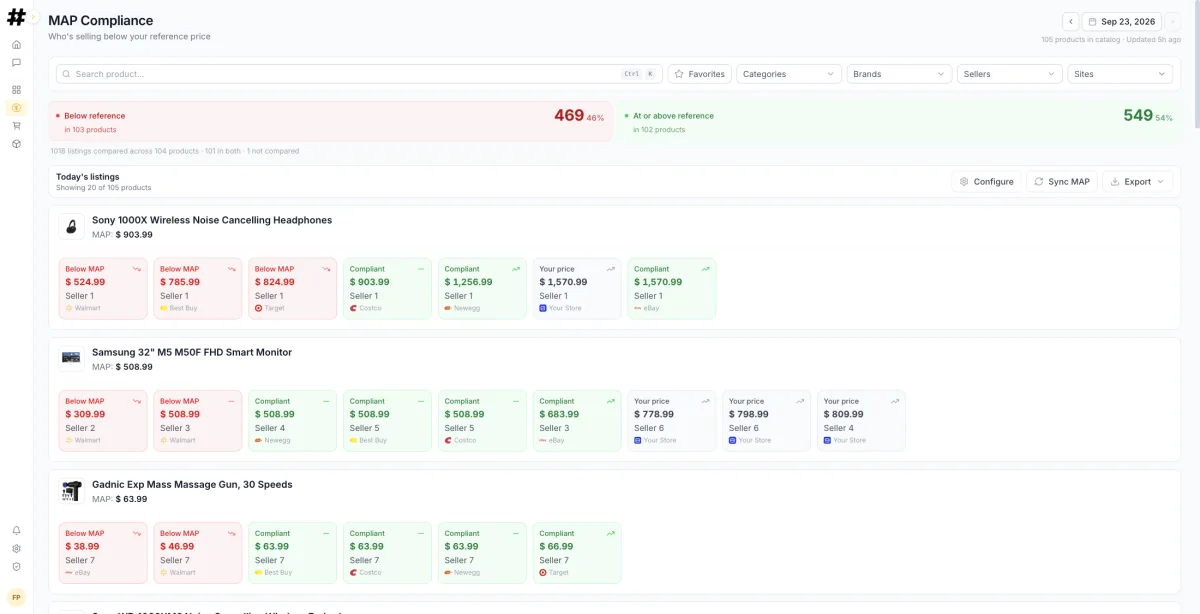Image resolution: width=1200 pixels, height=614 pixels.
Task: Click the Sync MAP button
Action: pos(1062,182)
